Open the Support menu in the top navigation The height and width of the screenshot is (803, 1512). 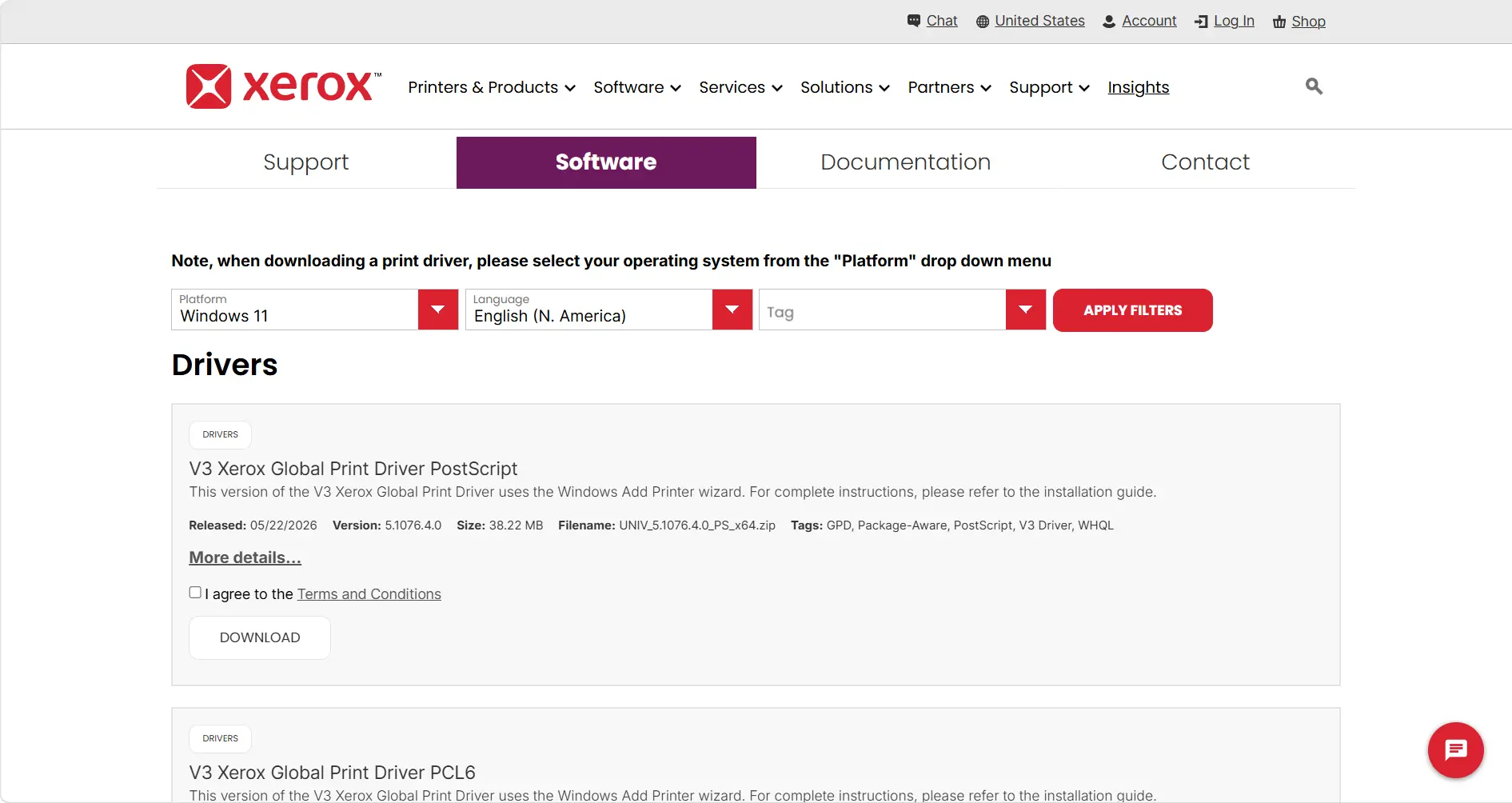point(1049,87)
